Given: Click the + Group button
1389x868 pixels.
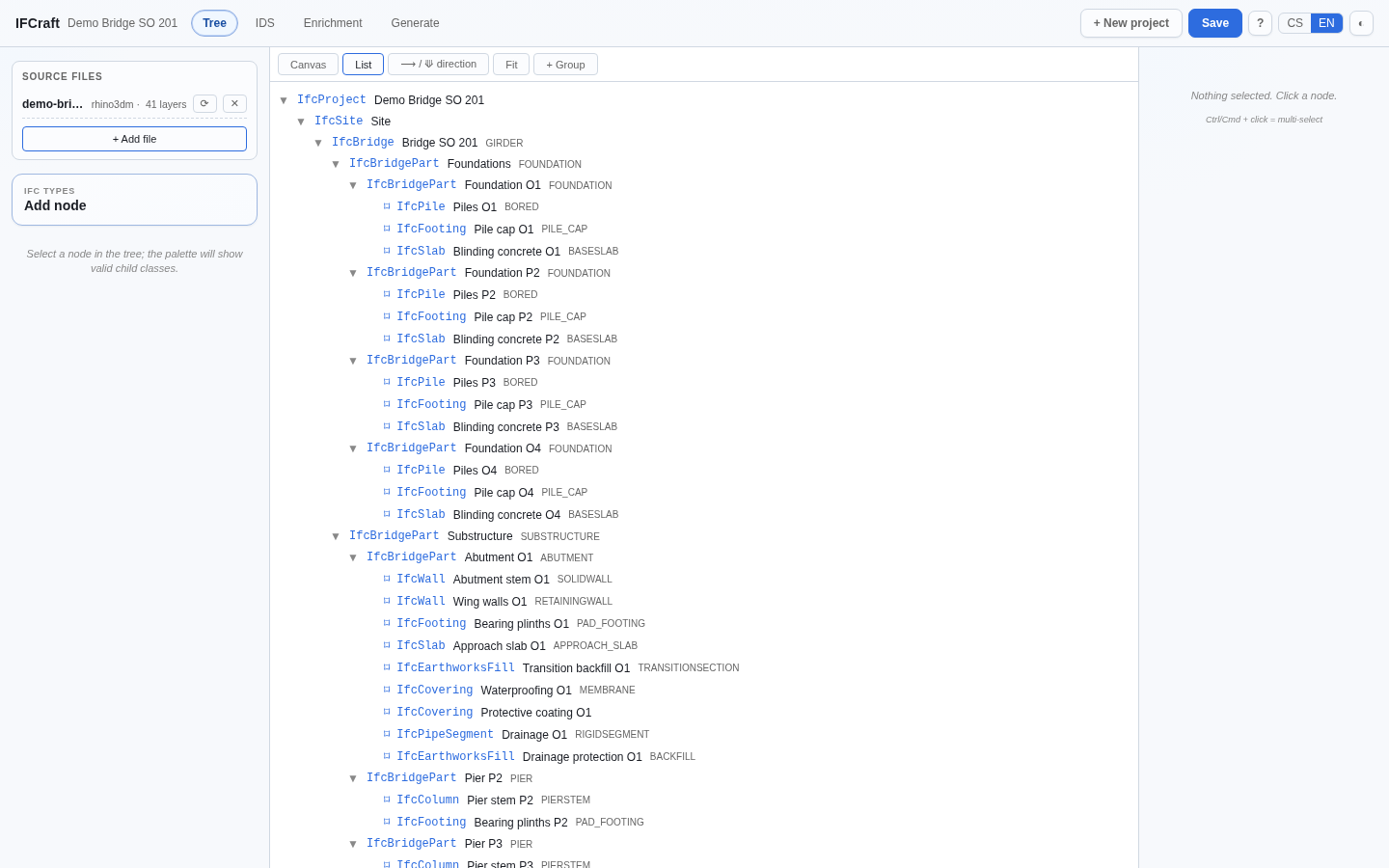Looking at the screenshot, I should 565,65.
